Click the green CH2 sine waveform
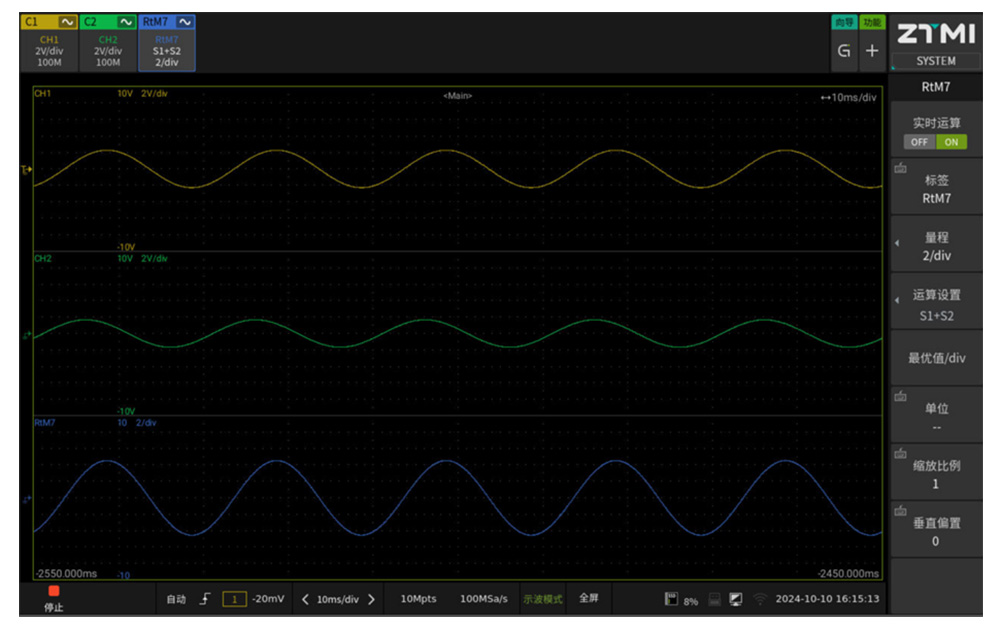 [425, 321]
